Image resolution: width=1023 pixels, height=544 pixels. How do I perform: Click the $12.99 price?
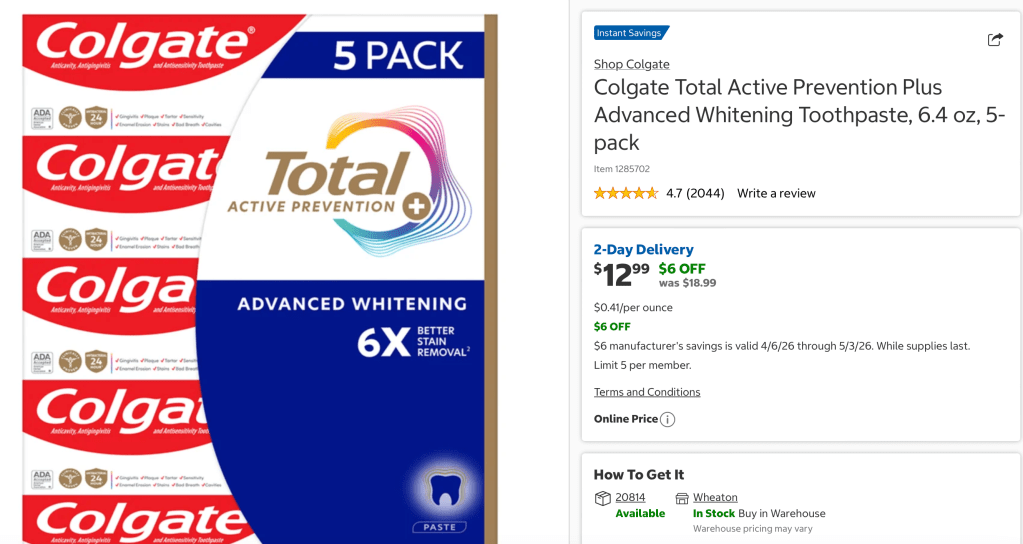(x=621, y=272)
